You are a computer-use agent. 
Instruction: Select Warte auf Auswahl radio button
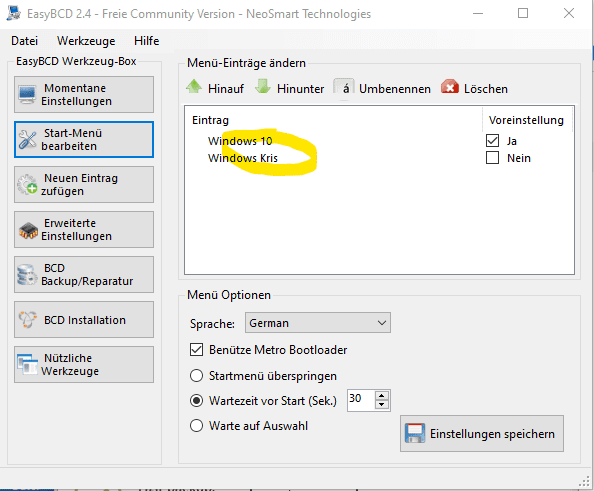pos(196,425)
